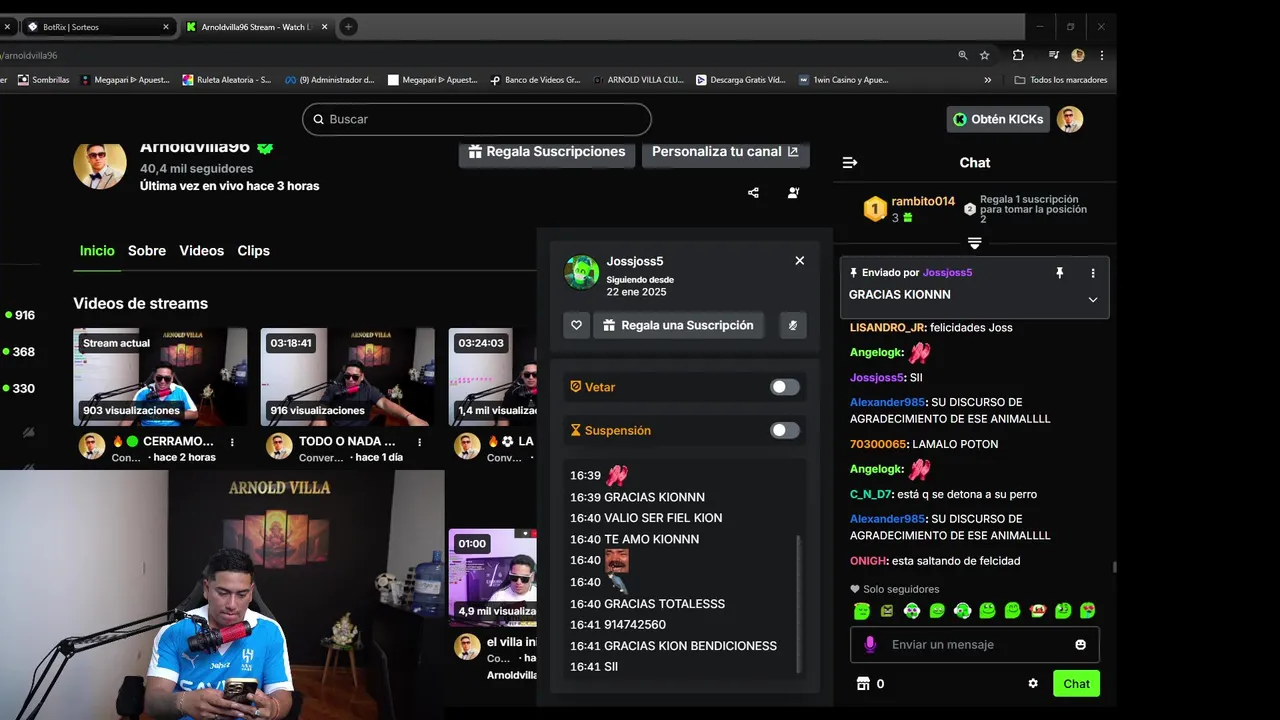Focus the Buscar search field

point(477,119)
